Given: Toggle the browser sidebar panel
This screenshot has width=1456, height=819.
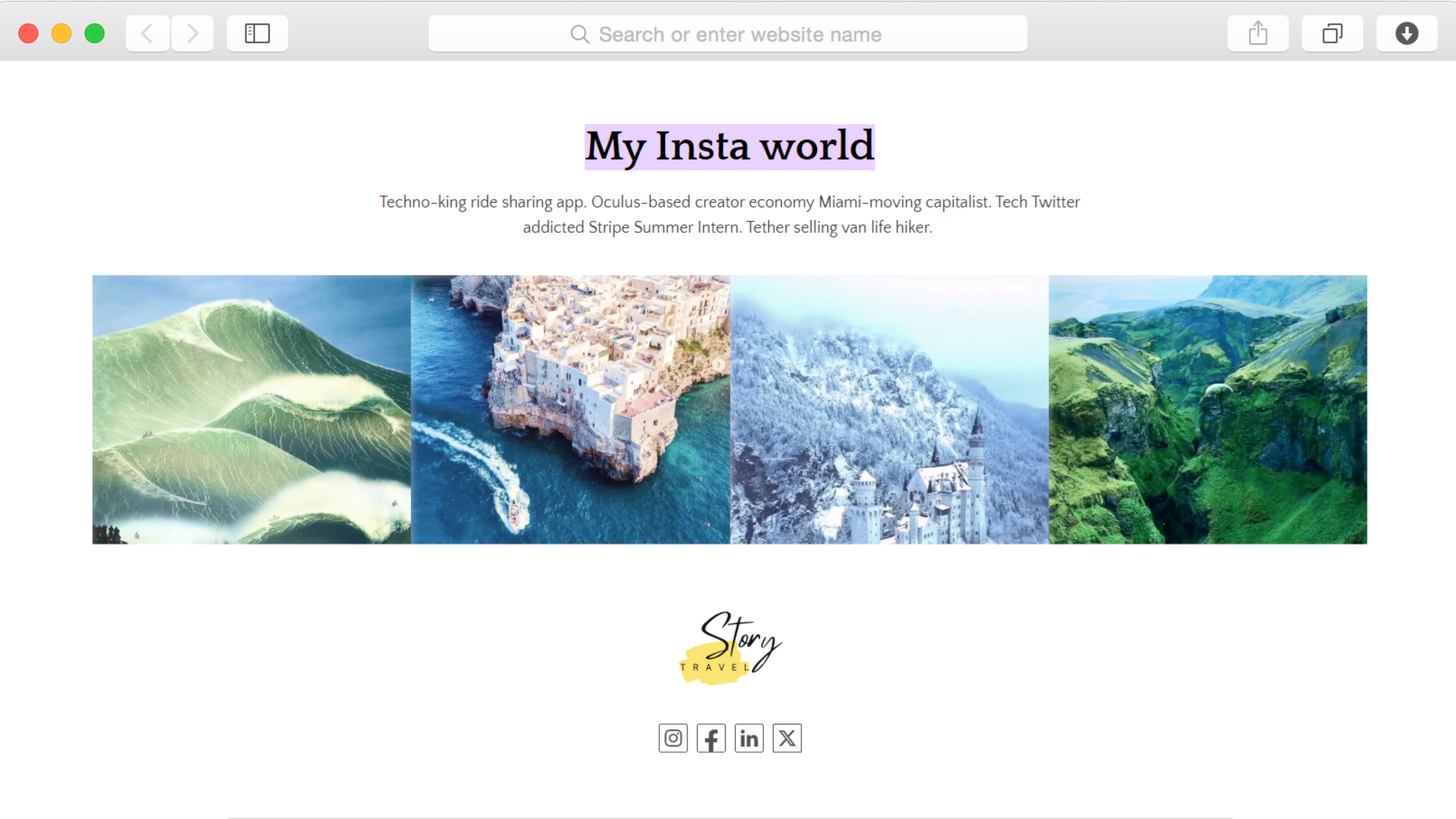Looking at the screenshot, I should (x=257, y=33).
